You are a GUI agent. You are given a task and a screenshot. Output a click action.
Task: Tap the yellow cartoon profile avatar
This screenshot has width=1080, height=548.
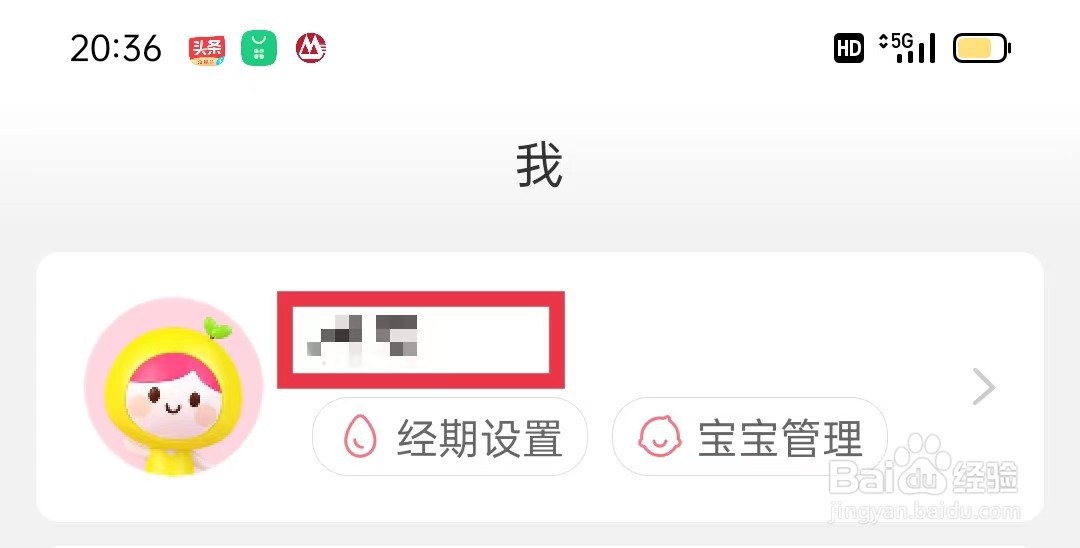point(174,387)
